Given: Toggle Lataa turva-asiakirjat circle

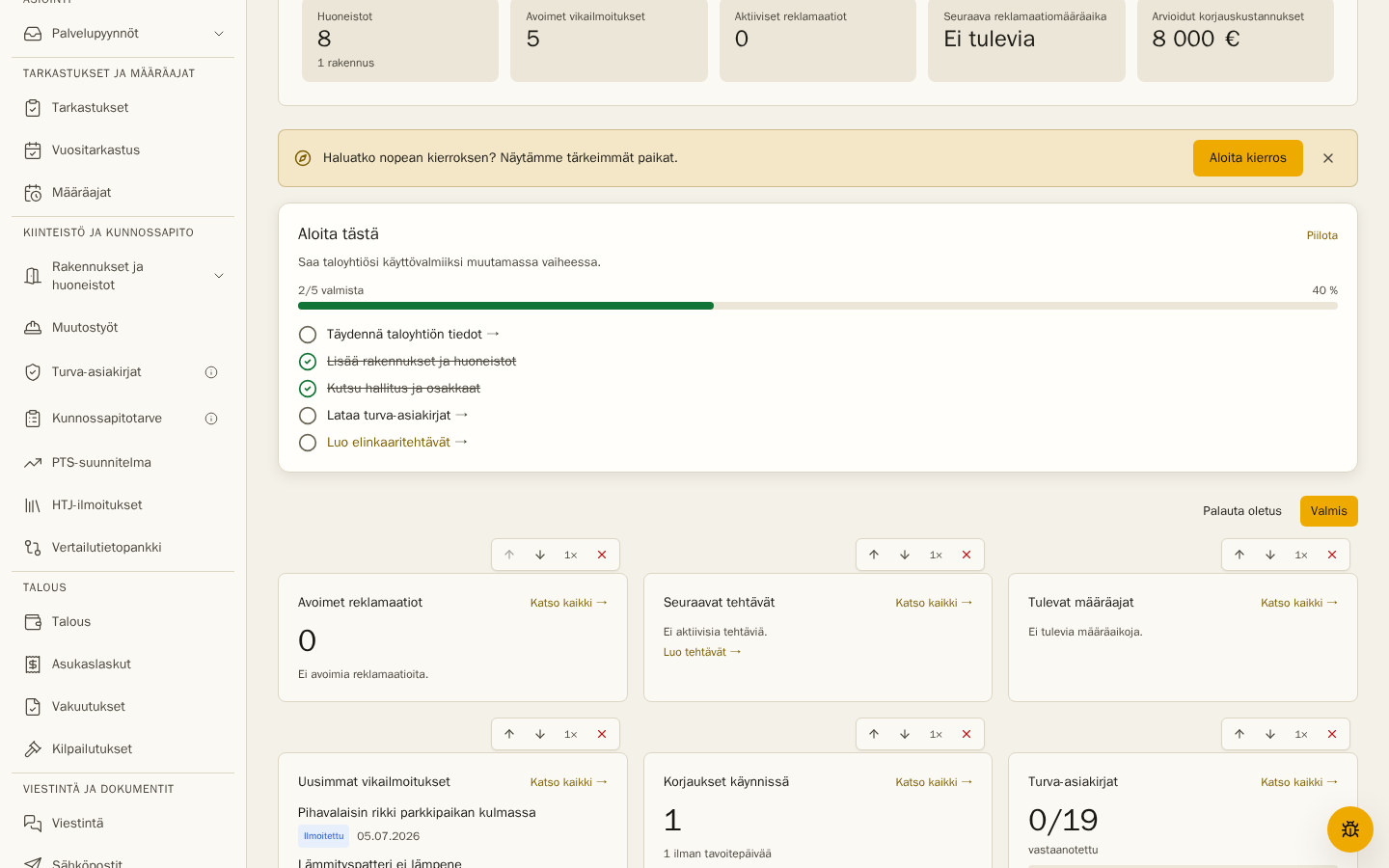Looking at the screenshot, I should click(308, 416).
